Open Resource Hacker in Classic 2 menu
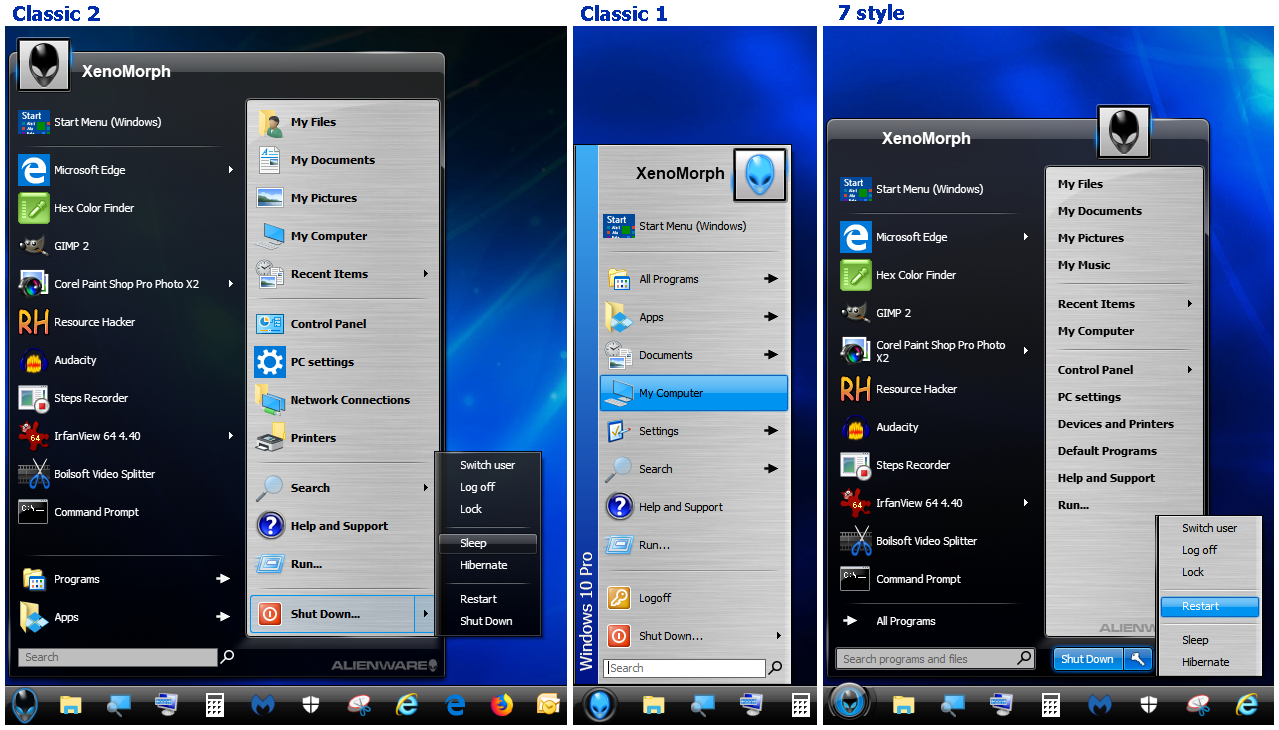 click(x=94, y=322)
